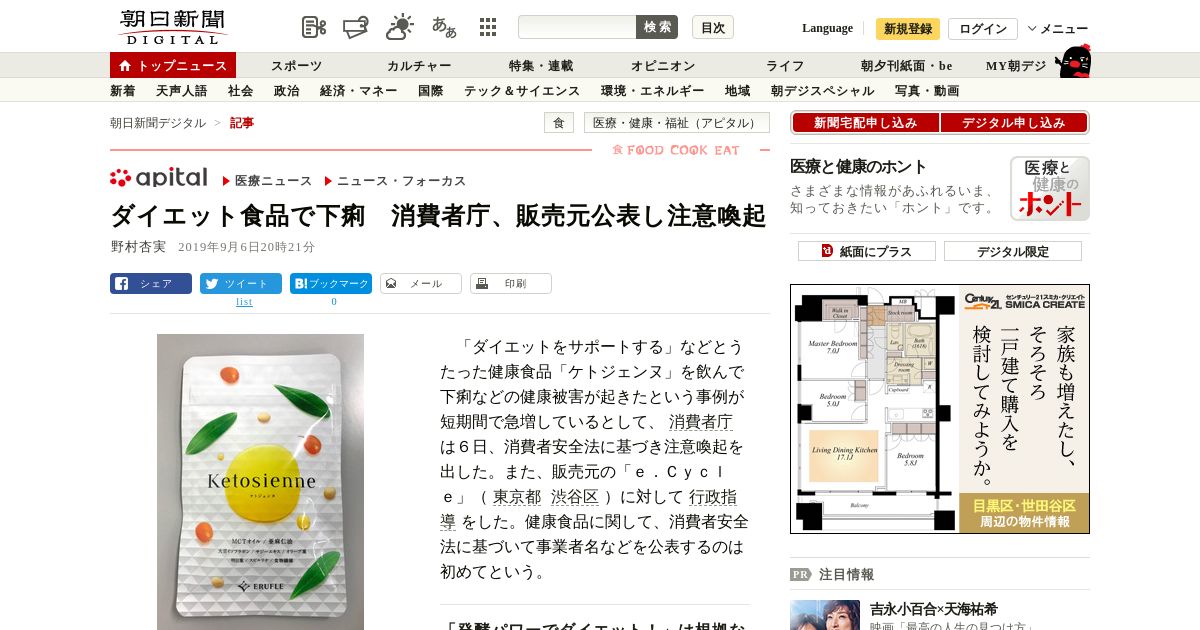Select the 政治 submenu item
Viewport: 1200px width, 630px height.
(287, 91)
